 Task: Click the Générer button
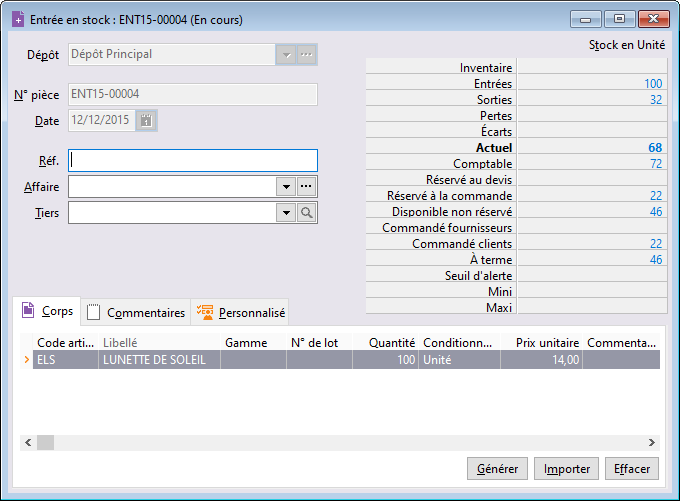tap(497, 469)
